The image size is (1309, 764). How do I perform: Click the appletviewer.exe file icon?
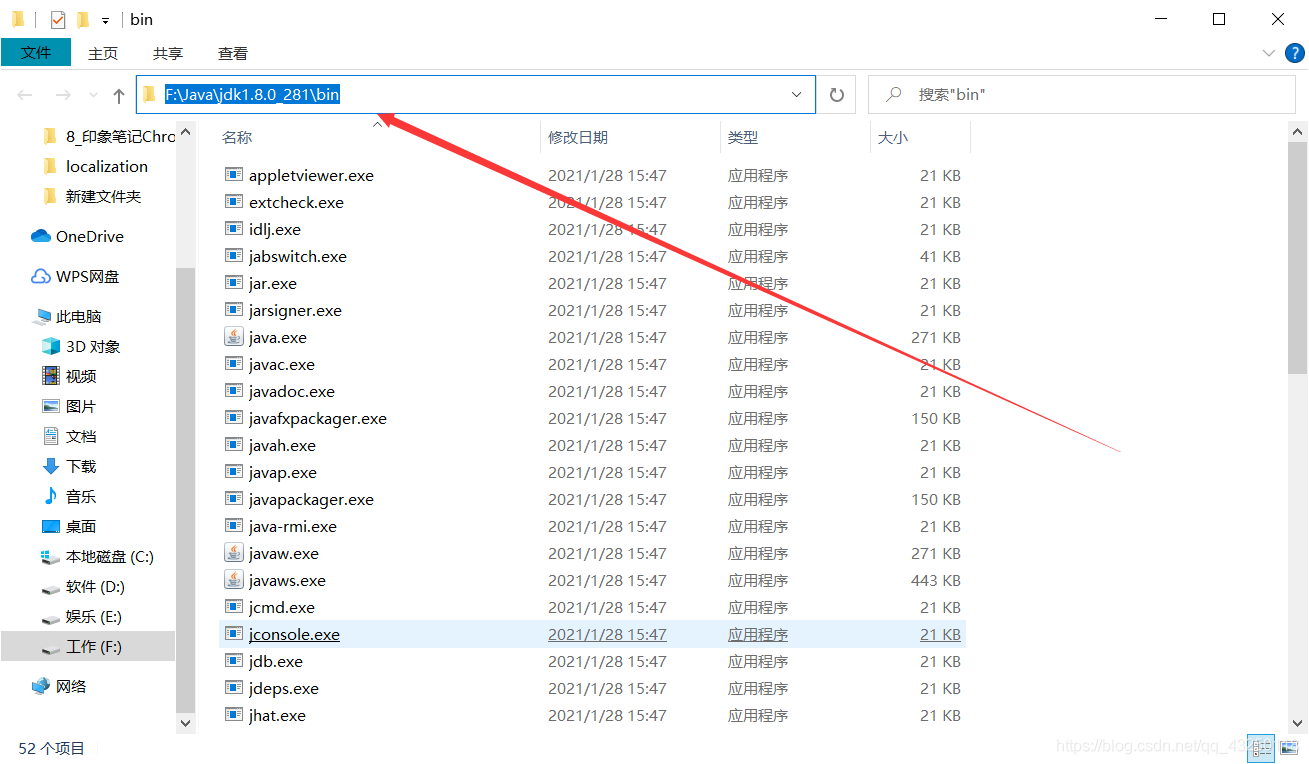point(234,175)
